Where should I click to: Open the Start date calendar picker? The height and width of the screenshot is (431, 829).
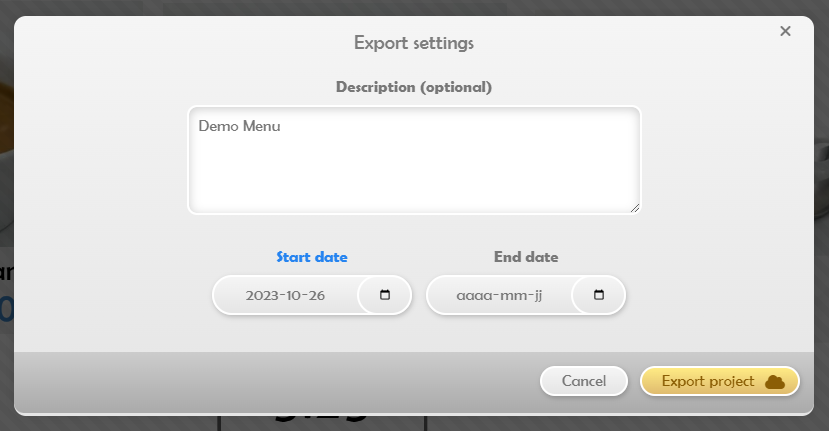tap(385, 295)
